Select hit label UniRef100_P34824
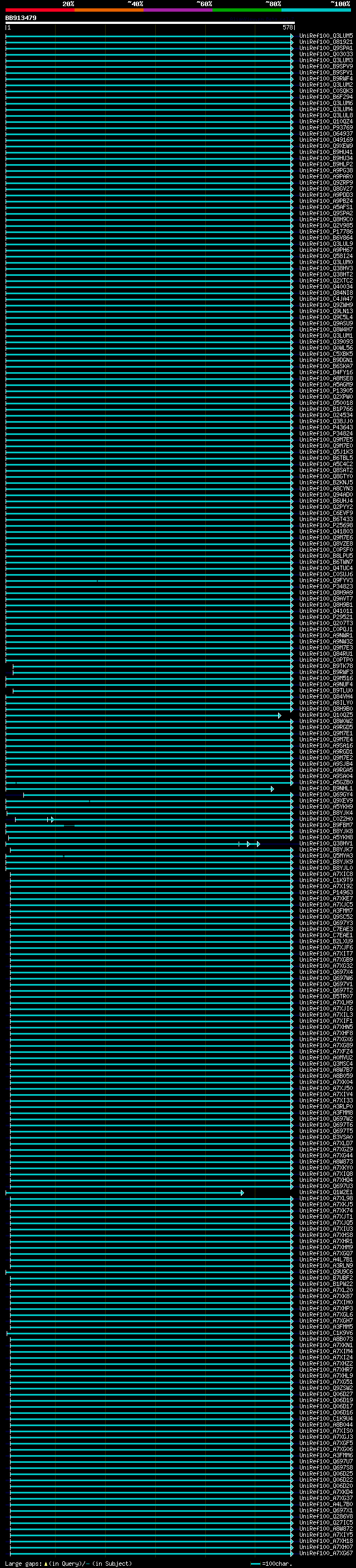Screen dimensions: 356x1568 click(x=325, y=434)
